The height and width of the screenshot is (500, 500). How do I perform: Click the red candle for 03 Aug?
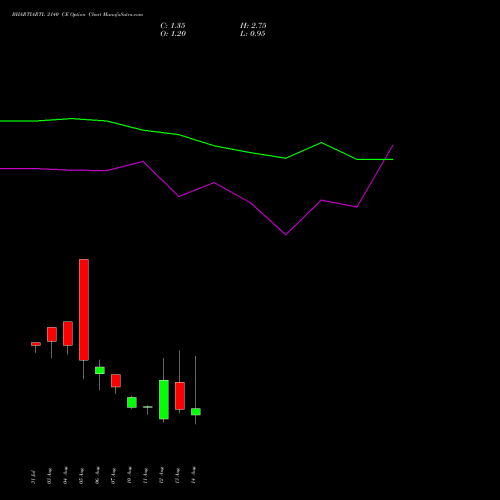tap(52, 334)
